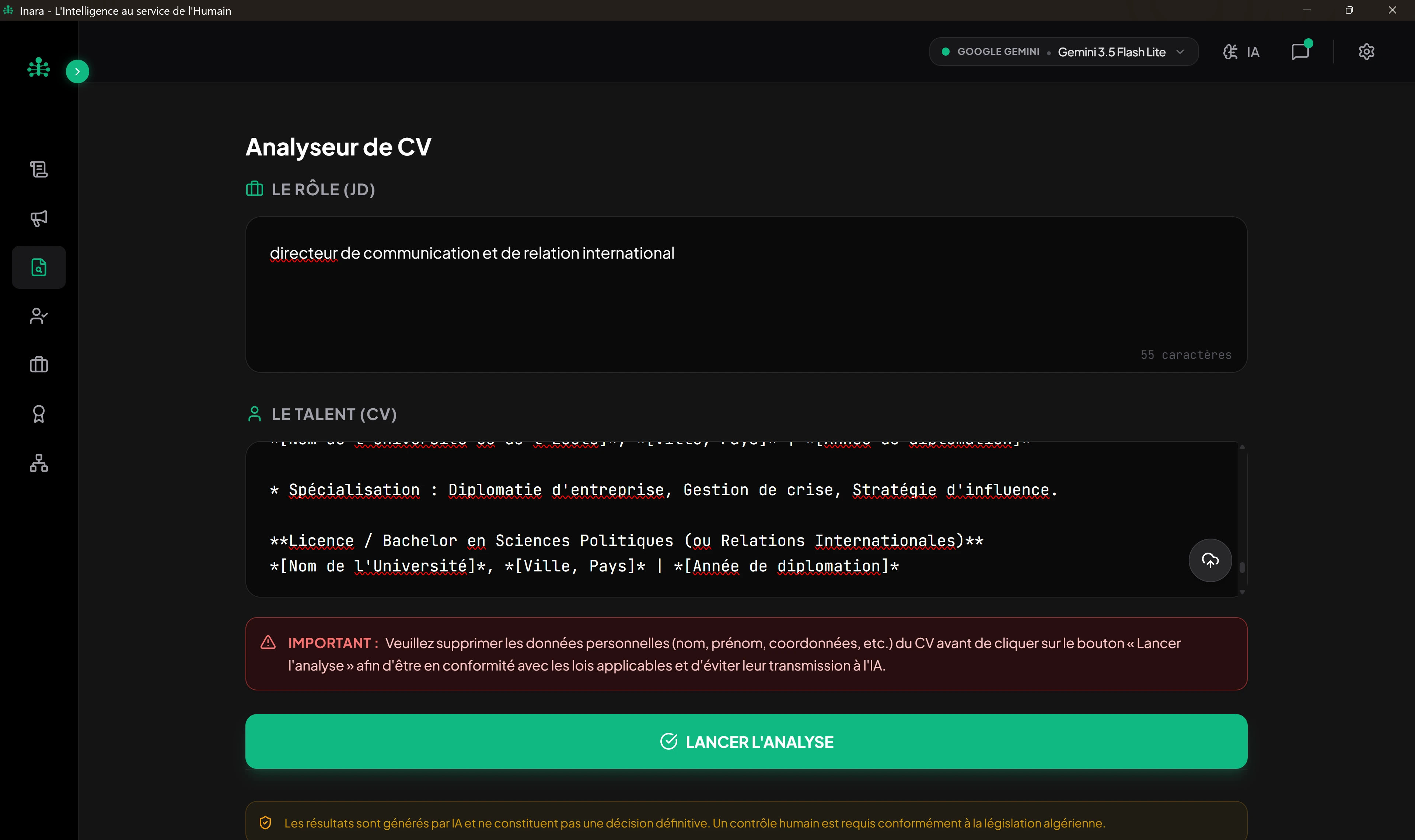Click the cloud upload CV button
1415x840 pixels.
1210,560
